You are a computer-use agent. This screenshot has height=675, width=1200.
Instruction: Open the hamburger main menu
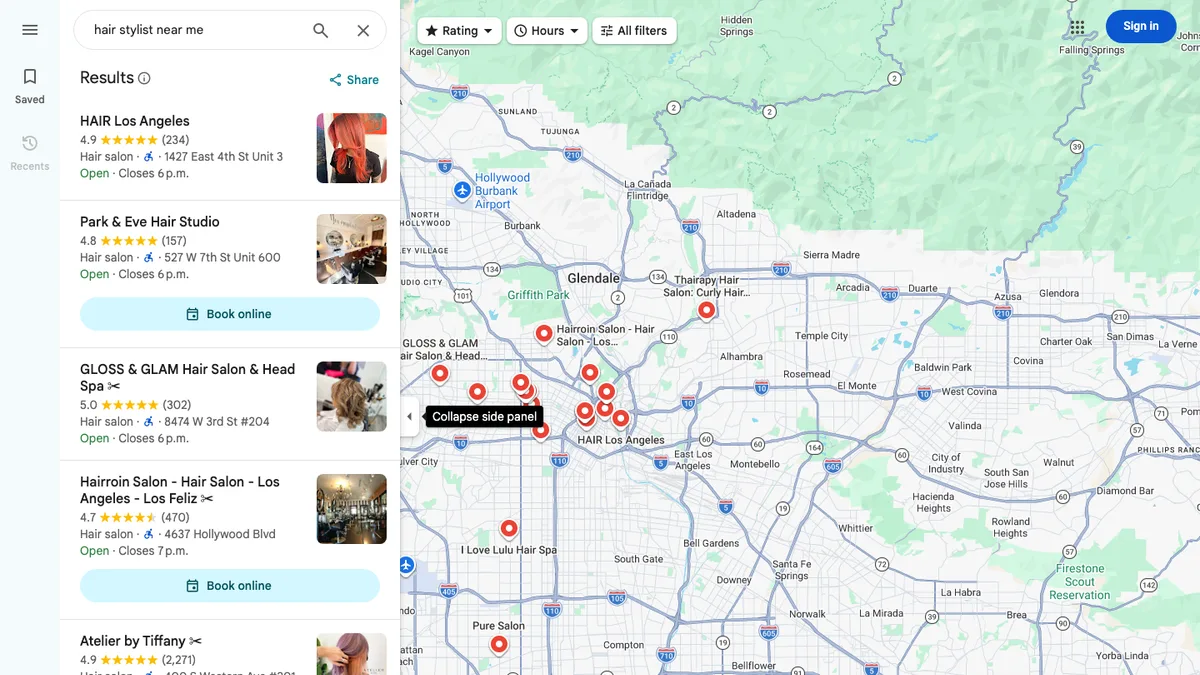pyautogui.click(x=30, y=30)
